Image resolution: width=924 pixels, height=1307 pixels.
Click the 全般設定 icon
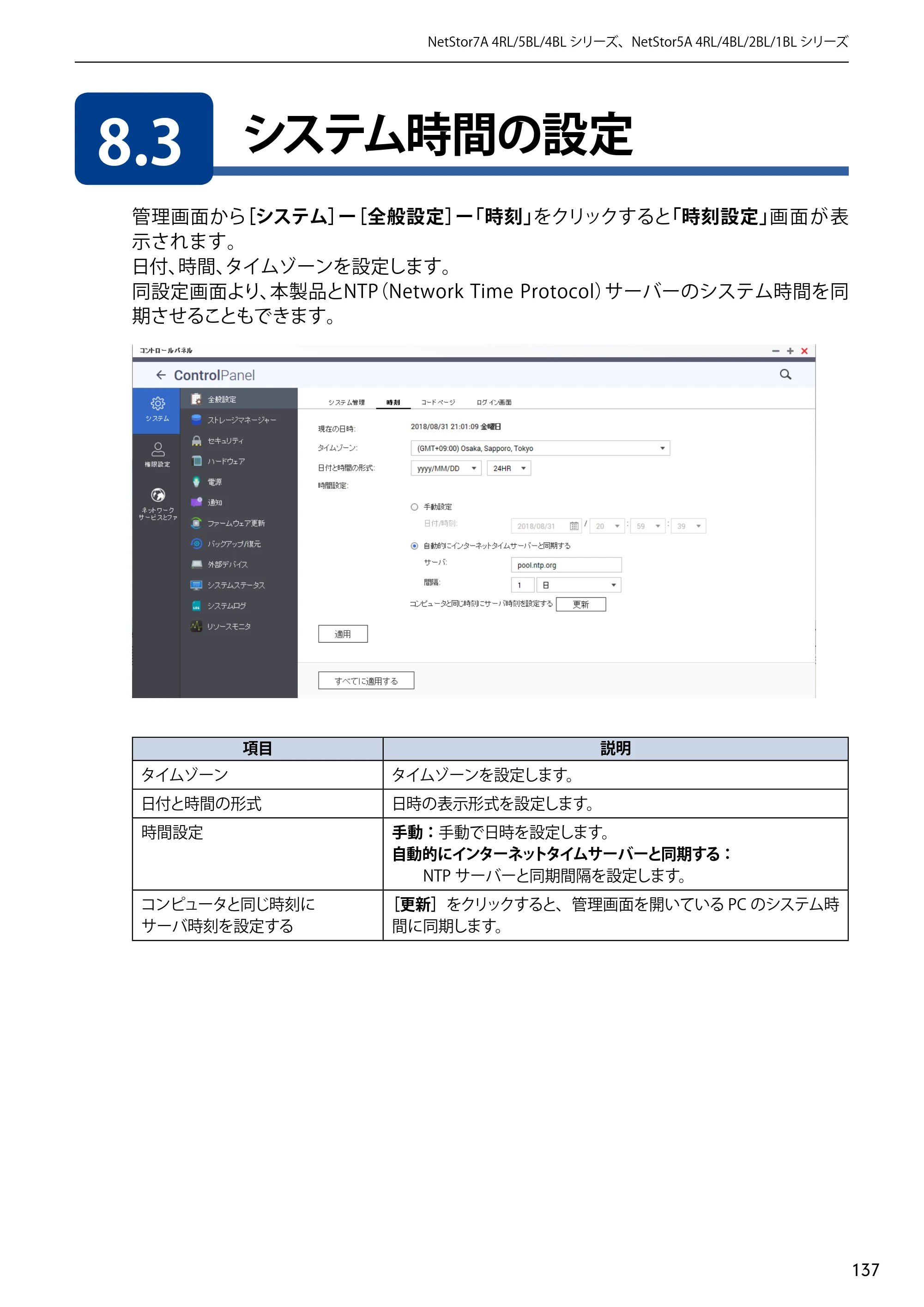click(x=196, y=399)
